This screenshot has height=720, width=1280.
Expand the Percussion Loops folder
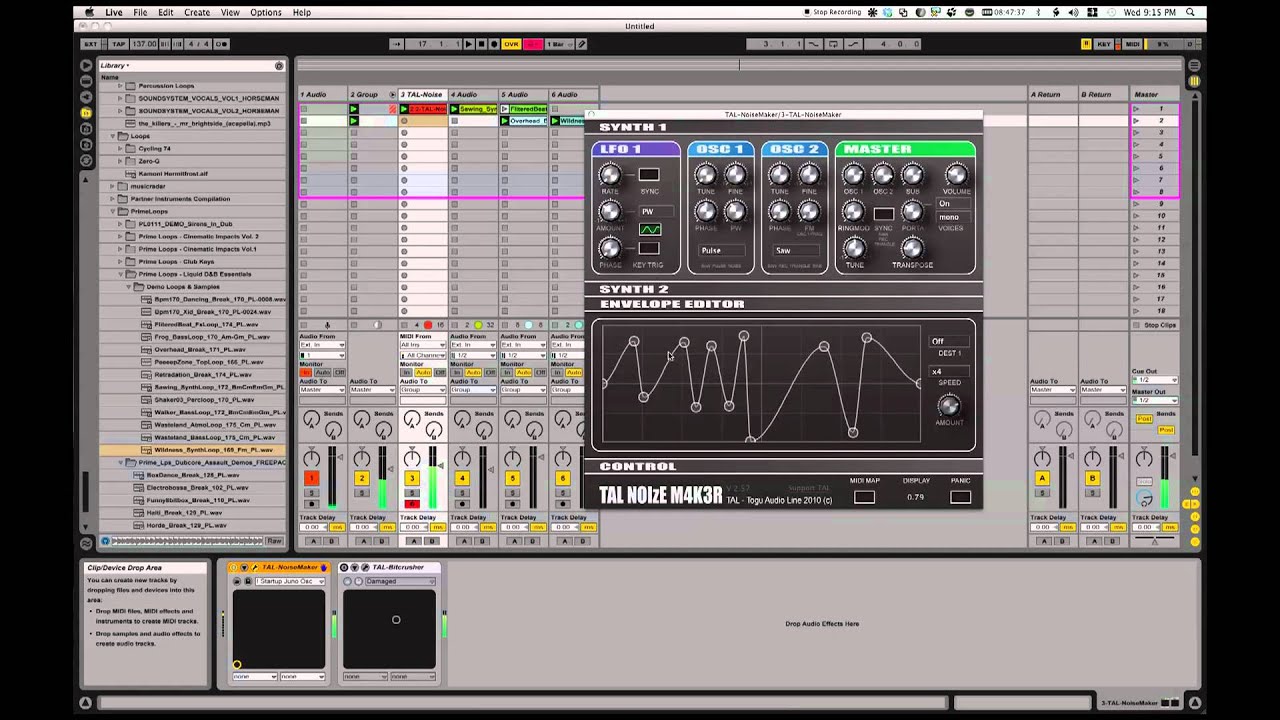coord(120,86)
